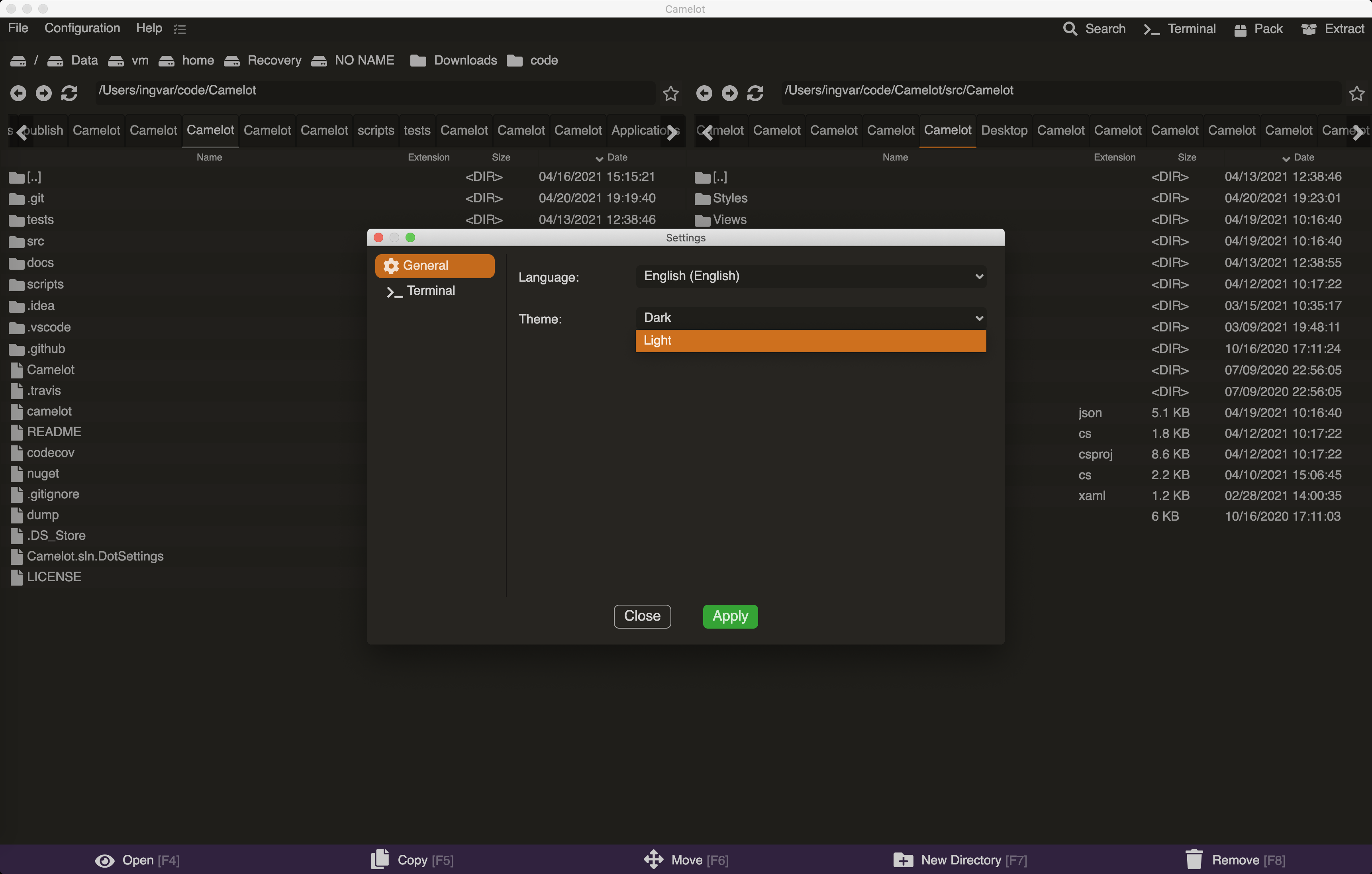Click Apply button in Settings

click(730, 615)
